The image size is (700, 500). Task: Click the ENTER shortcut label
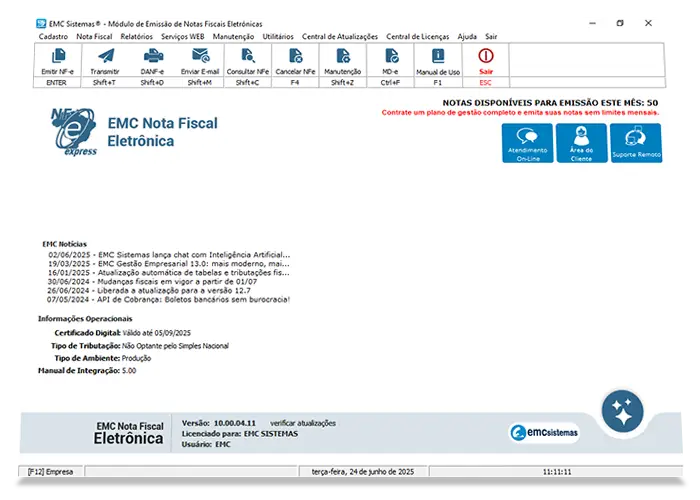56,83
